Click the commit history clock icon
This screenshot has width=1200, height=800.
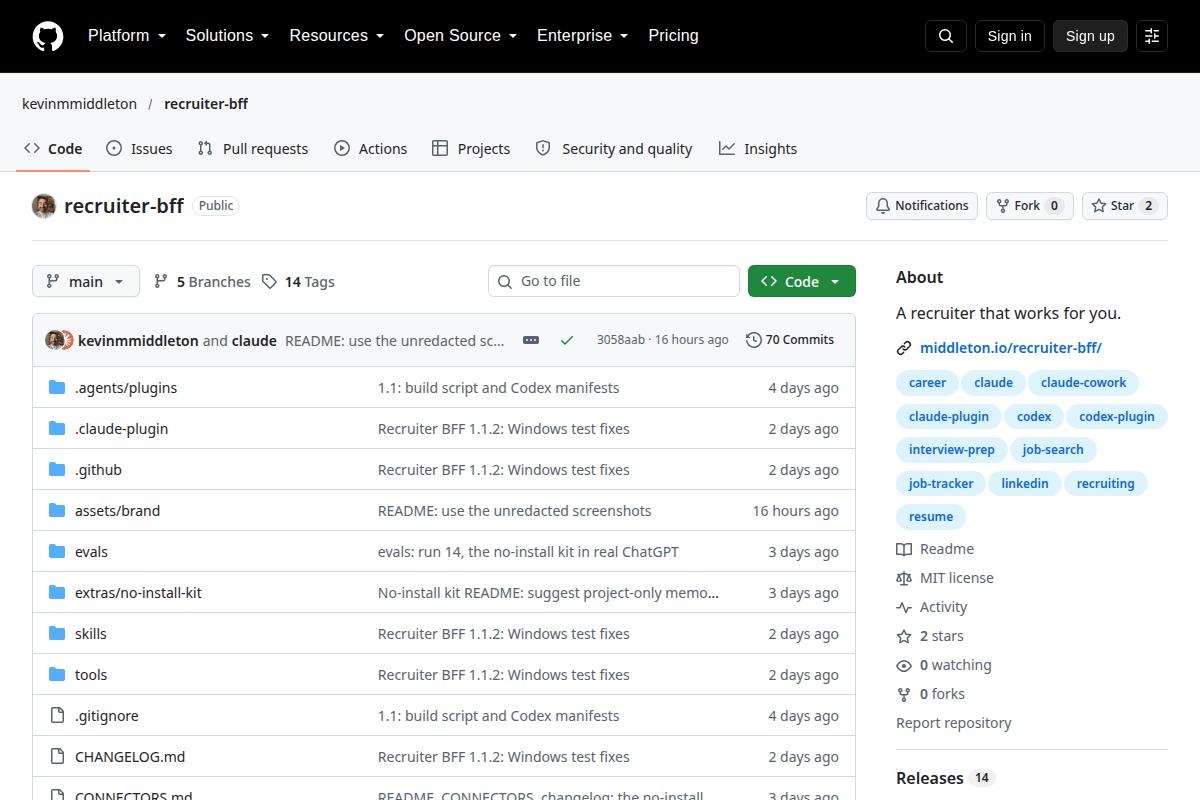pos(754,340)
